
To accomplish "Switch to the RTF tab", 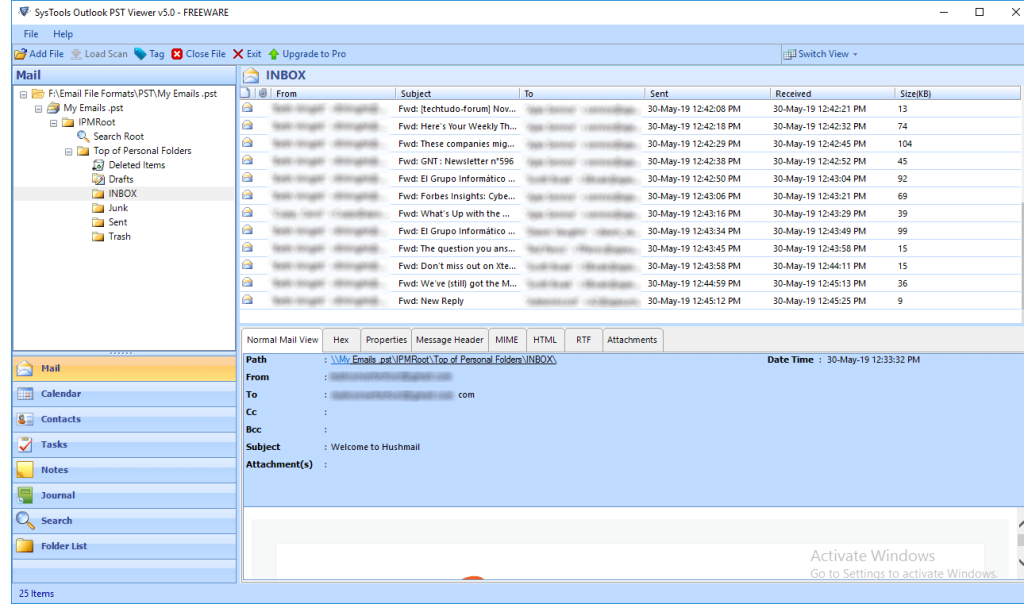I will (x=583, y=340).
